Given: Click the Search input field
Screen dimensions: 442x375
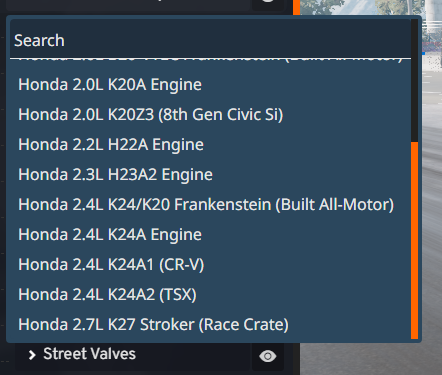Looking at the screenshot, I should (210, 40).
